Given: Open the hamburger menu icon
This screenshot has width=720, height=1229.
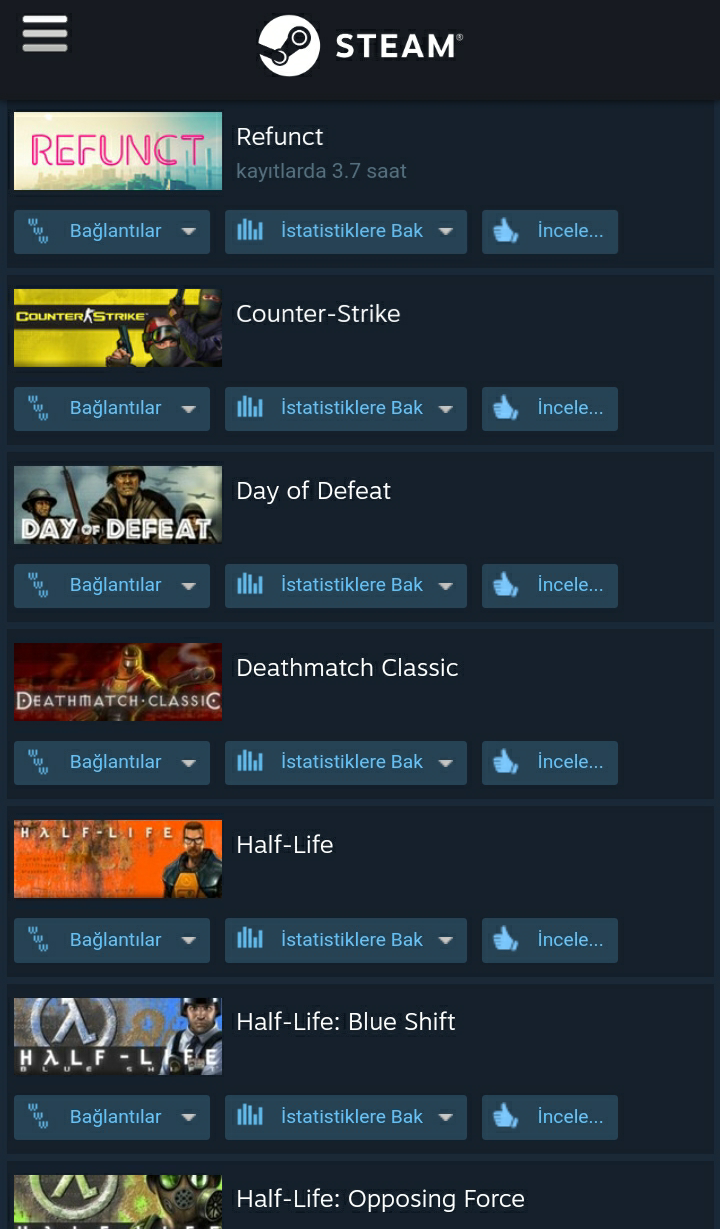Looking at the screenshot, I should (45, 34).
